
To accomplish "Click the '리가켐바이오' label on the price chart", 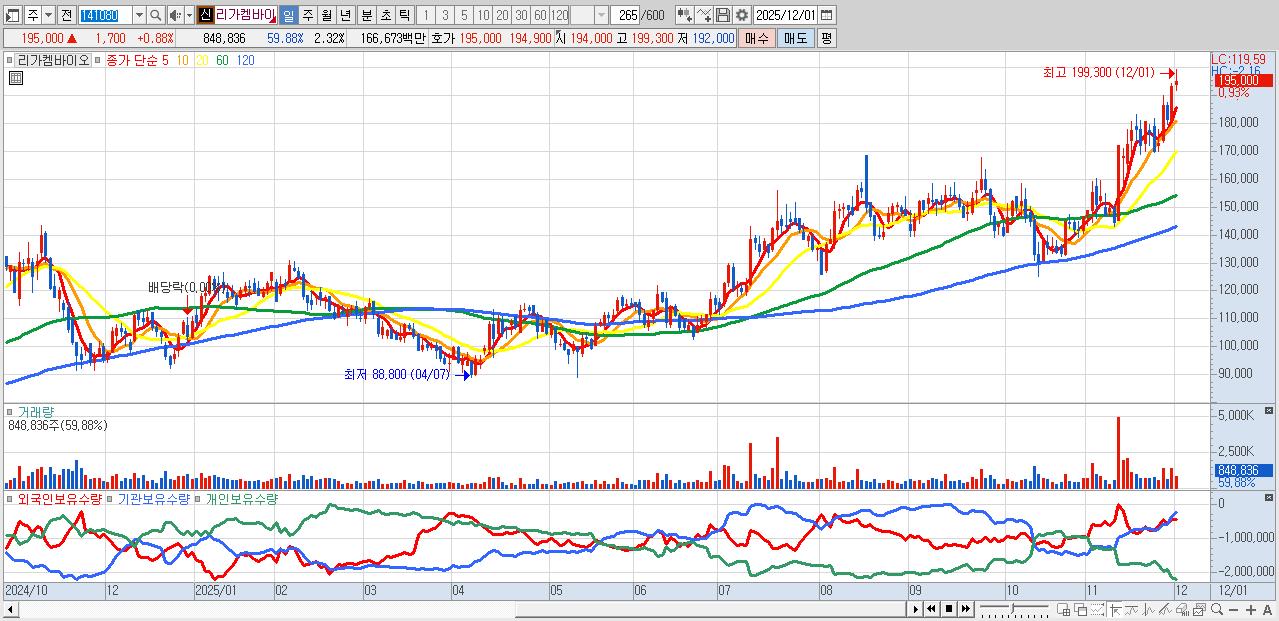I will point(53,60).
